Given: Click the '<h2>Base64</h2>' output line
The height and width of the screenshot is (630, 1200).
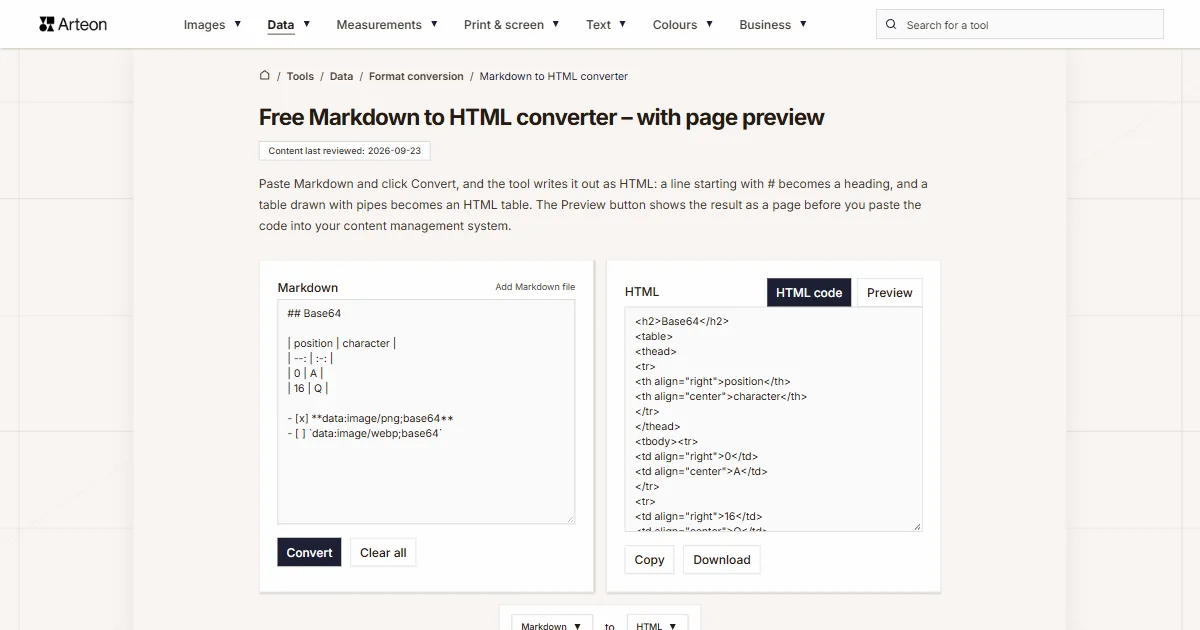Looking at the screenshot, I should tap(682, 321).
